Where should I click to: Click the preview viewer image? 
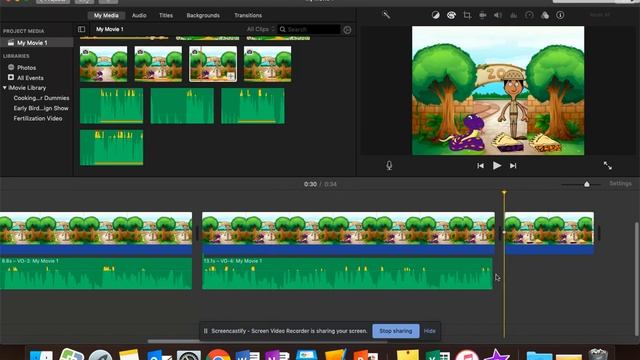coord(498,91)
